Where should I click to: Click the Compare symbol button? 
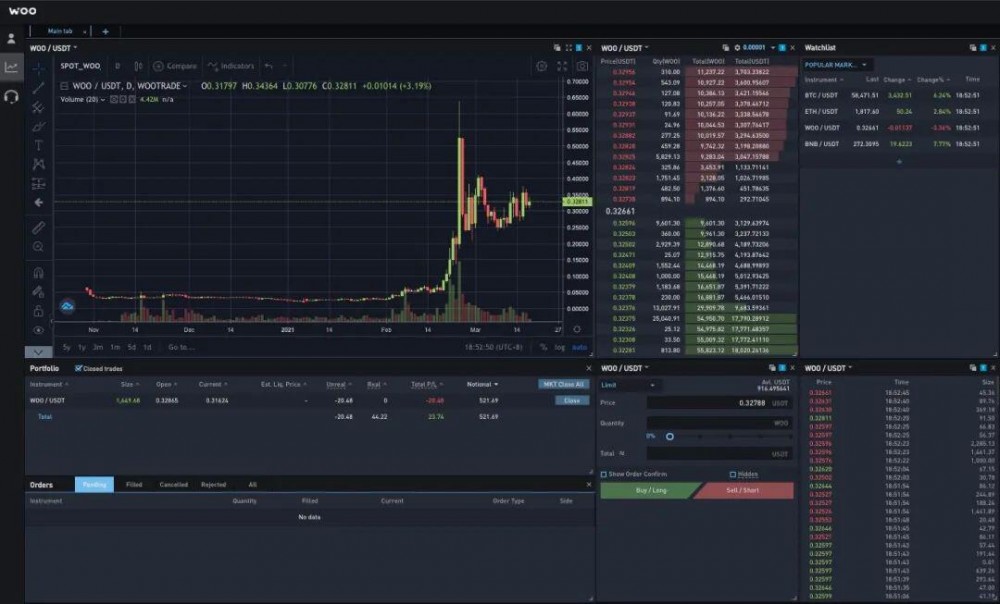(x=175, y=66)
